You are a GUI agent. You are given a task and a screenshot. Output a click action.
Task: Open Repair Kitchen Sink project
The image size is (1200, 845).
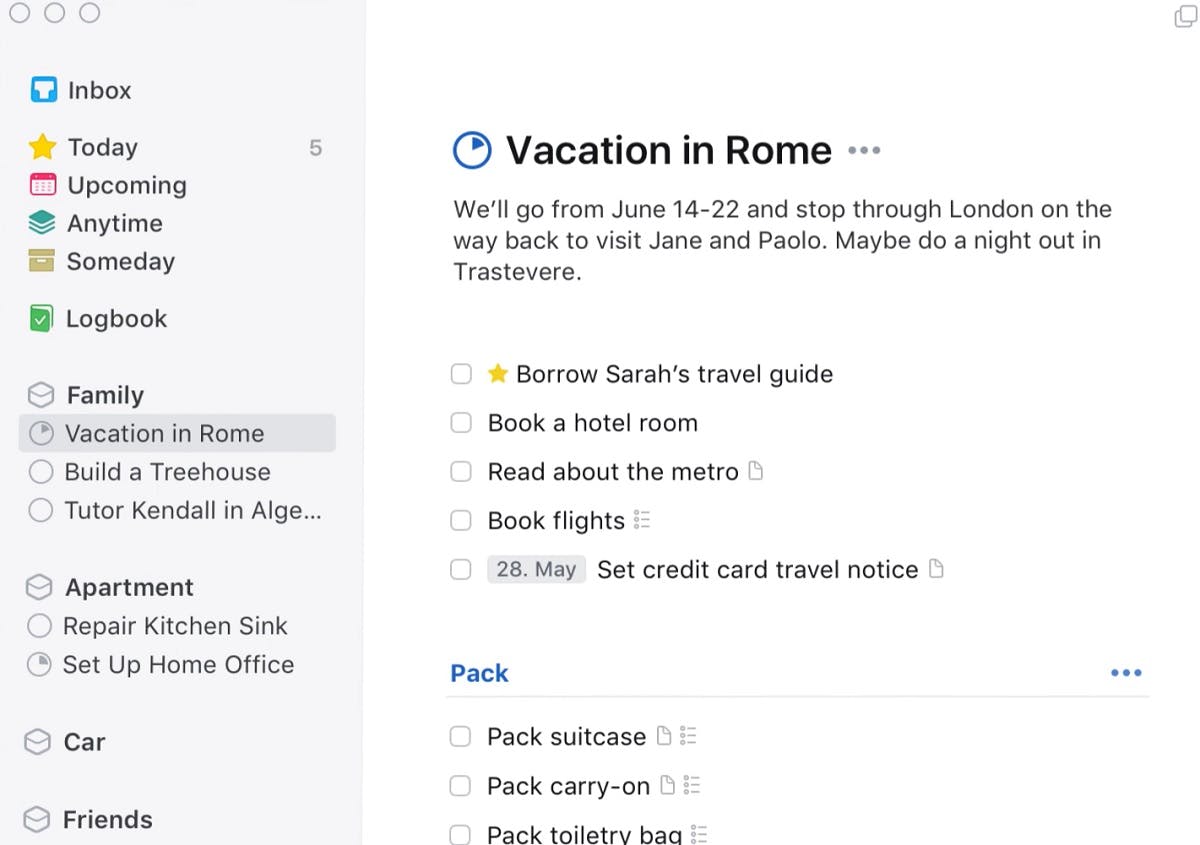pos(175,626)
